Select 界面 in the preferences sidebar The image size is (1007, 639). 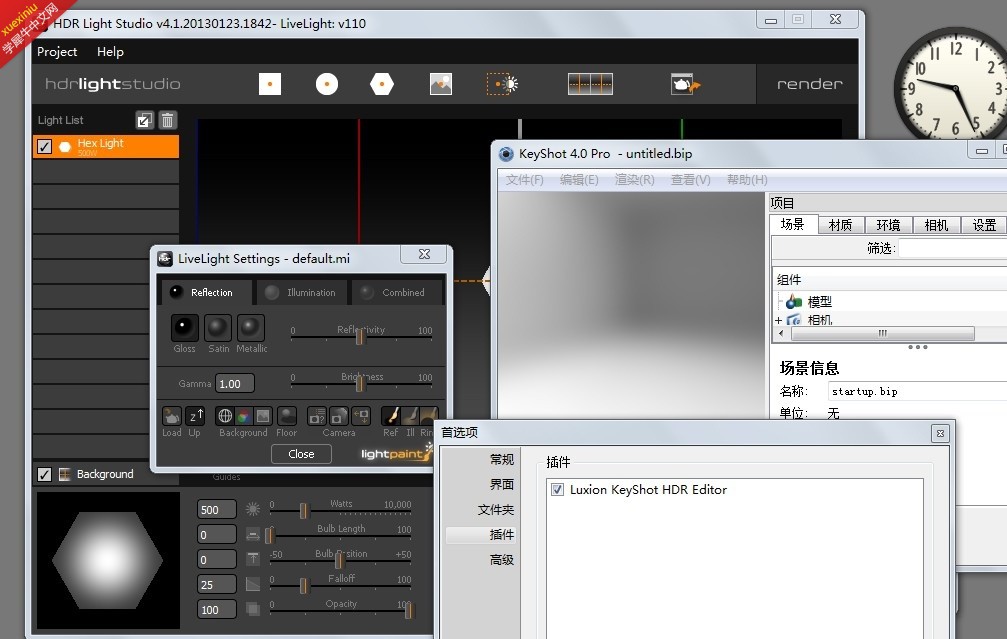[x=502, y=484]
